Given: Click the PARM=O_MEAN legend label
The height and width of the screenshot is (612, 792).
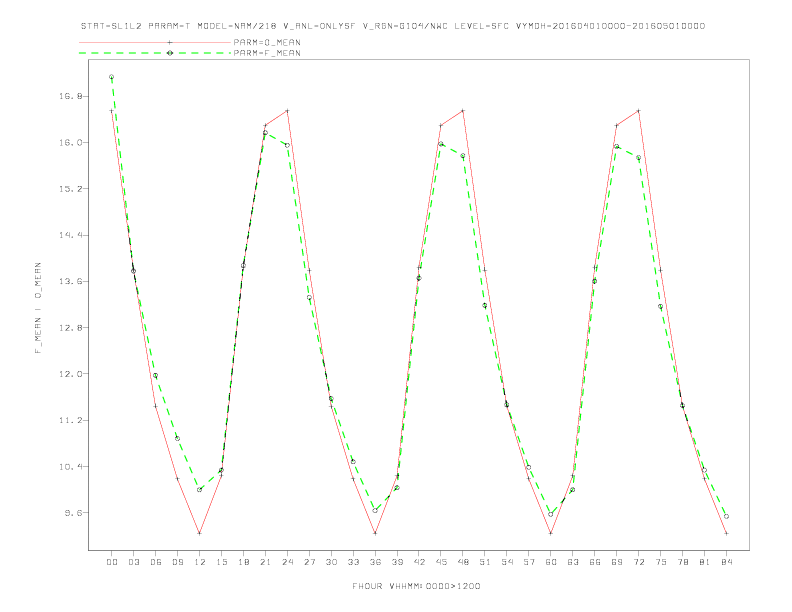Looking at the screenshot, I should click(267, 42).
